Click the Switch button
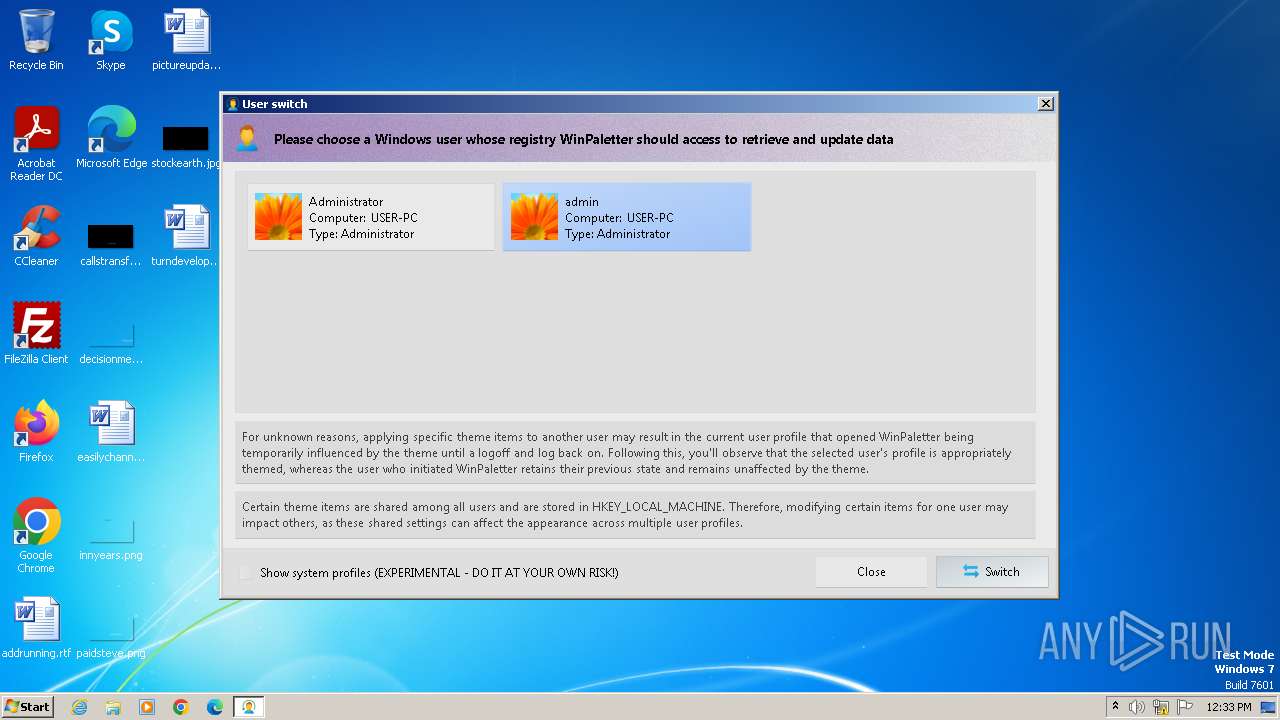Viewport: 1280px width, 720px height. tap(992, 572)
